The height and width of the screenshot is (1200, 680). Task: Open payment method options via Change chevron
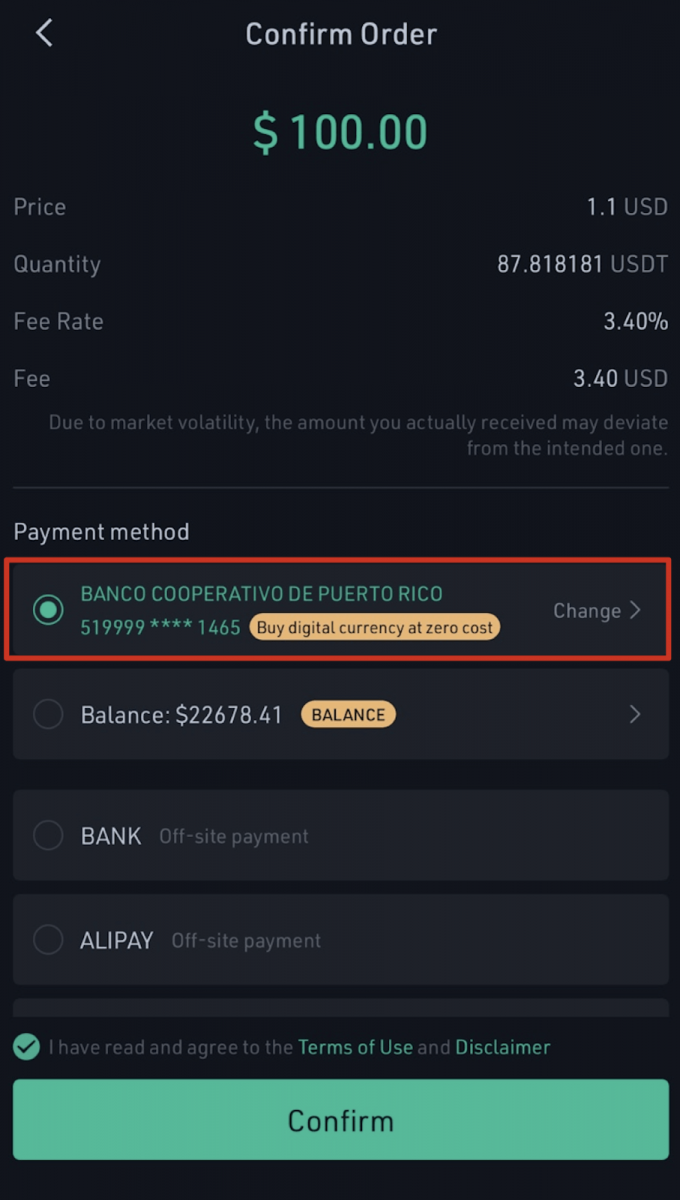636,610
